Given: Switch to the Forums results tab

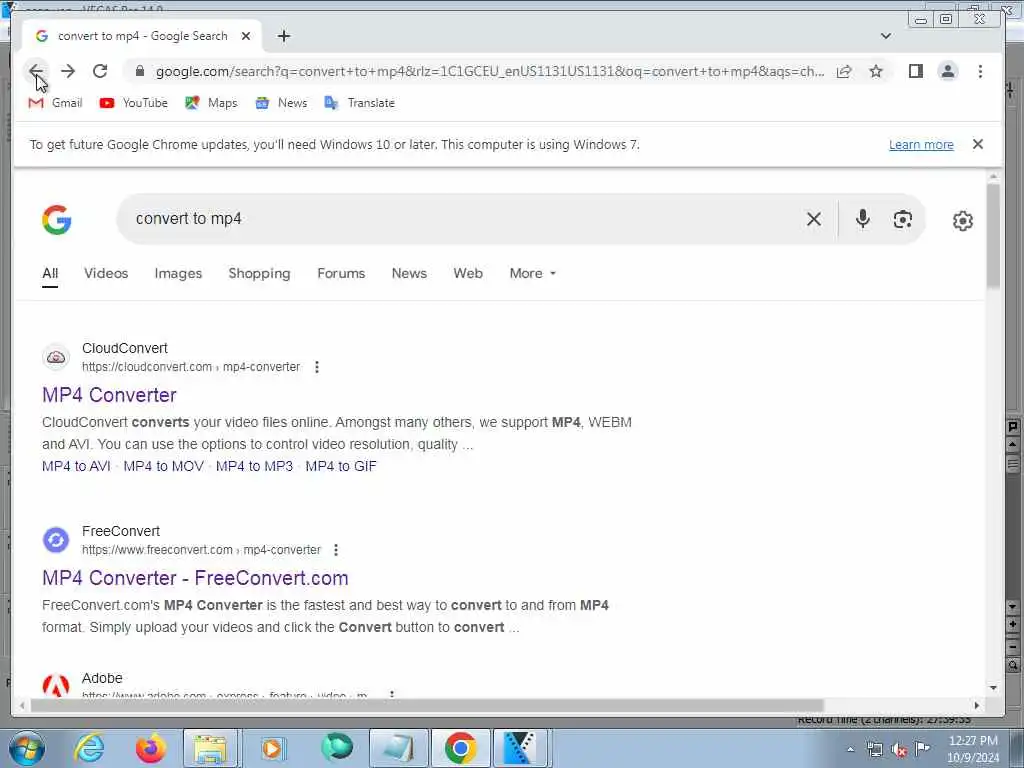Looking at the screenshot, I should coord(341,274).
